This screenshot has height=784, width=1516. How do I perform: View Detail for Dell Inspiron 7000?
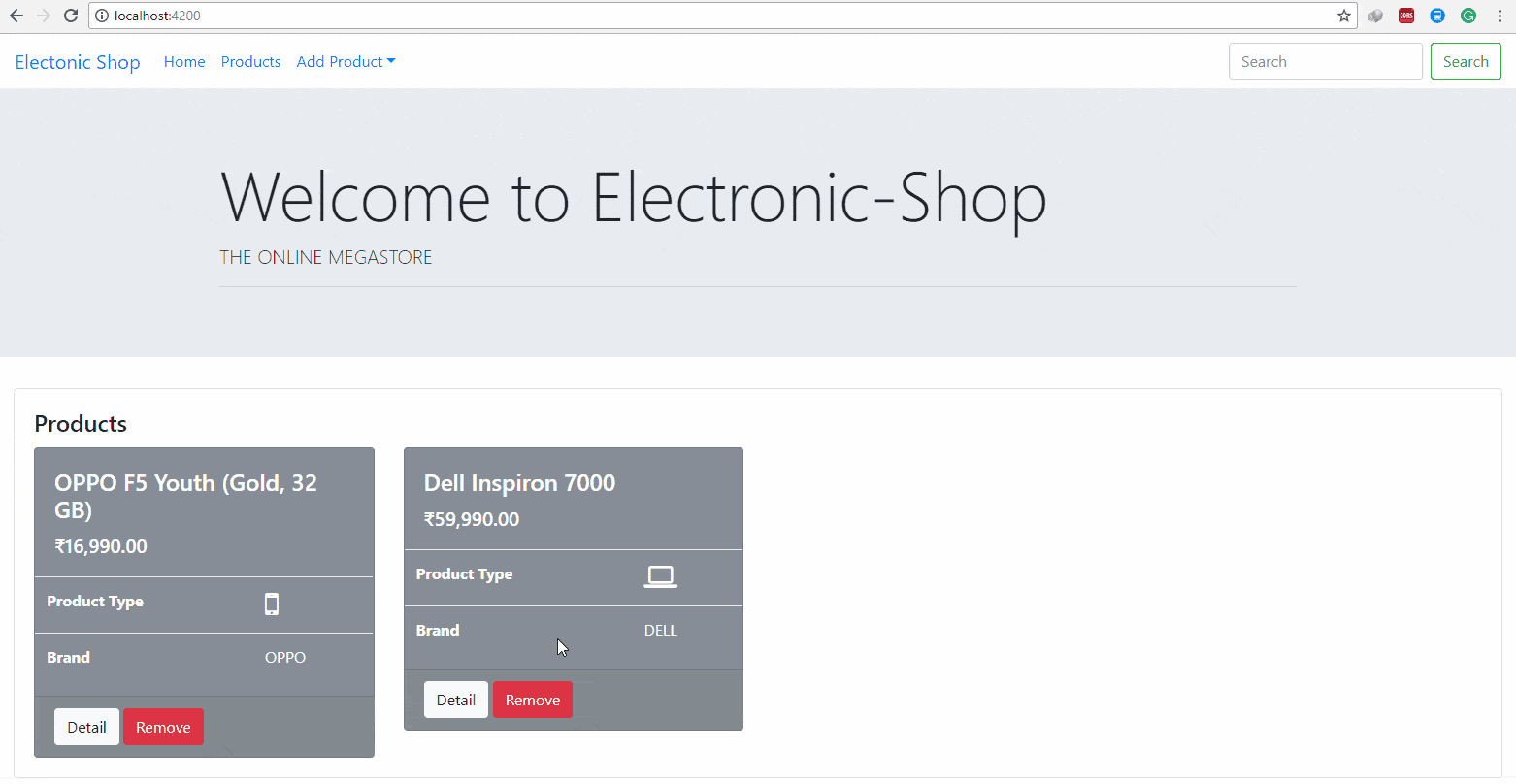coord(456,700)
